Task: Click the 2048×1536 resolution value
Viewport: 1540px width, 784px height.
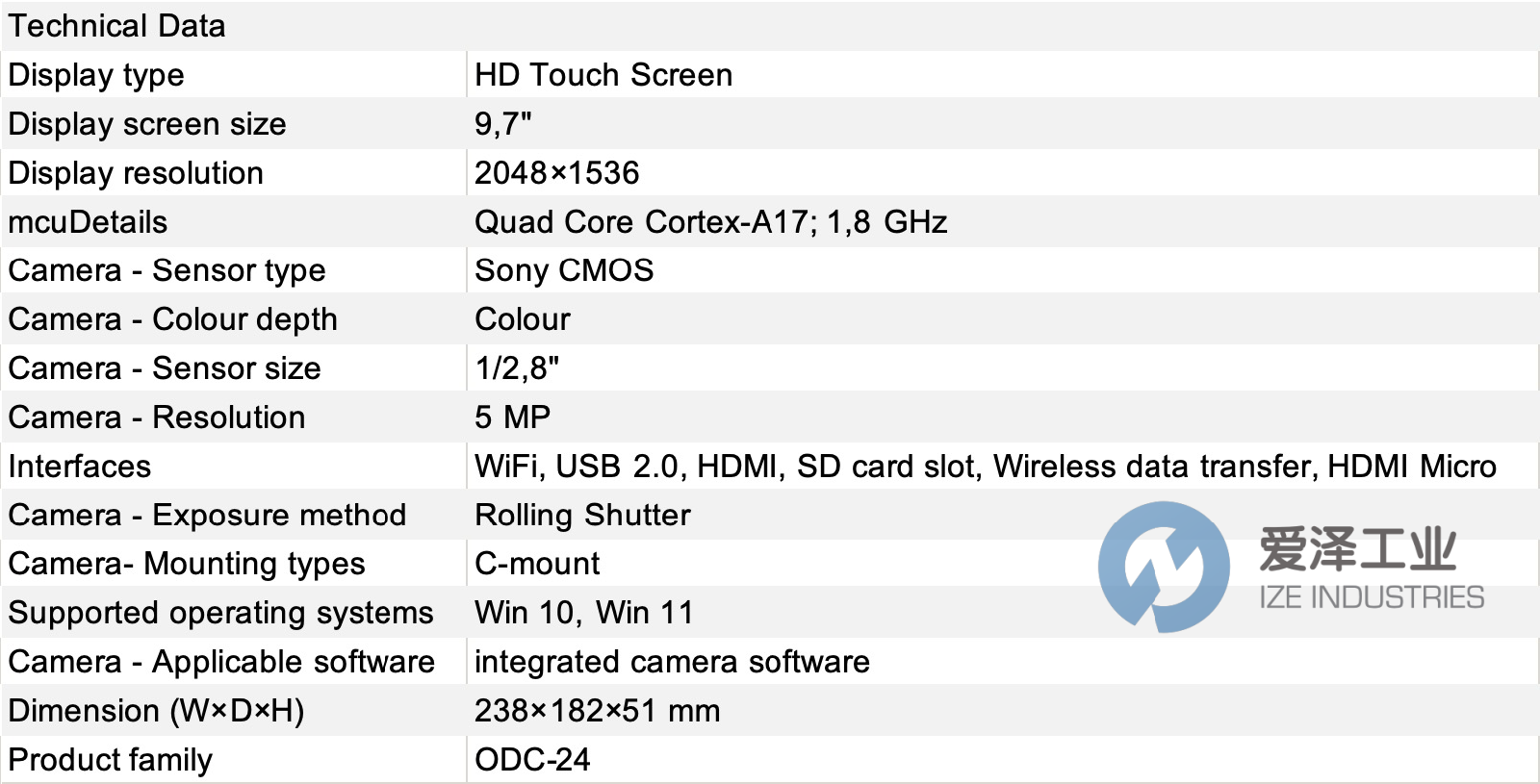Action: 556,173
